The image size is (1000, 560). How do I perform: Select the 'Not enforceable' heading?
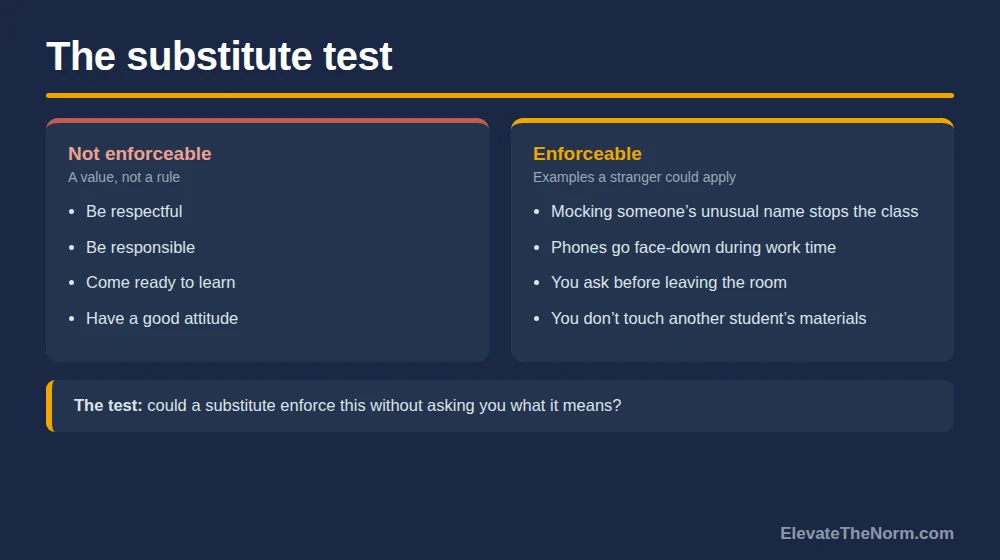pyautogui.click(x=140, y=154)
